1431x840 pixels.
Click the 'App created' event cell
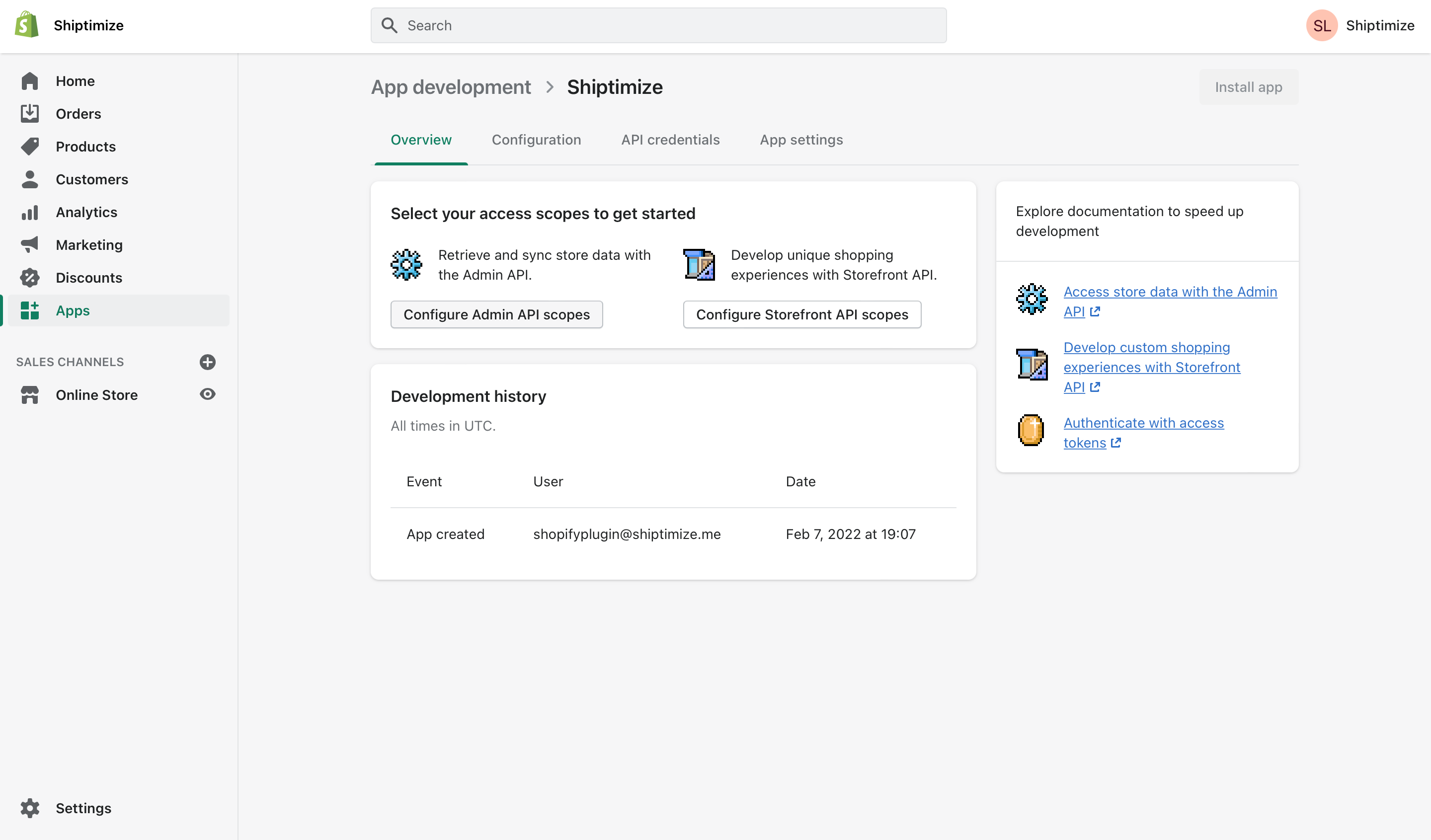(x=445, y=534)
